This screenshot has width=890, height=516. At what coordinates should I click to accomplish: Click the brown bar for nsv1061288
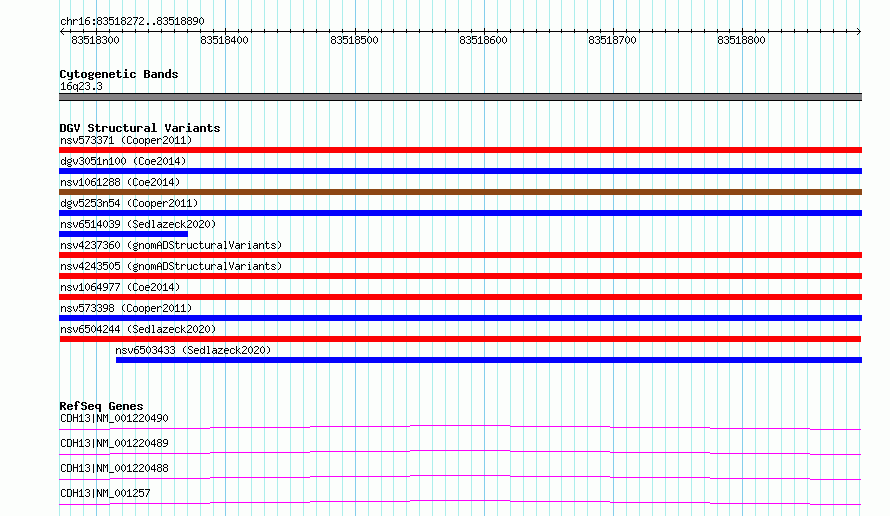point(460,192)
